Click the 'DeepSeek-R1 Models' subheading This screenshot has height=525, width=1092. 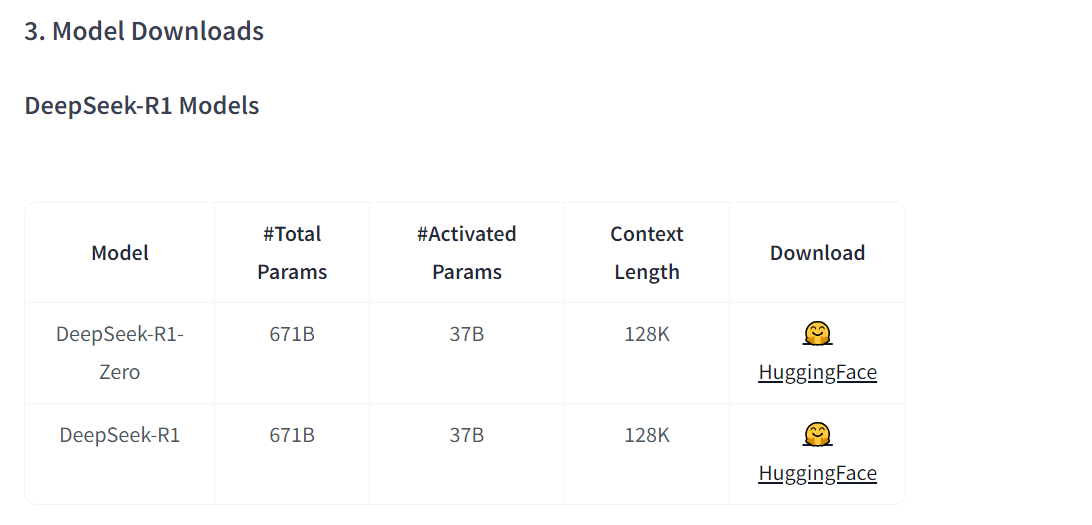pos(142,106)
